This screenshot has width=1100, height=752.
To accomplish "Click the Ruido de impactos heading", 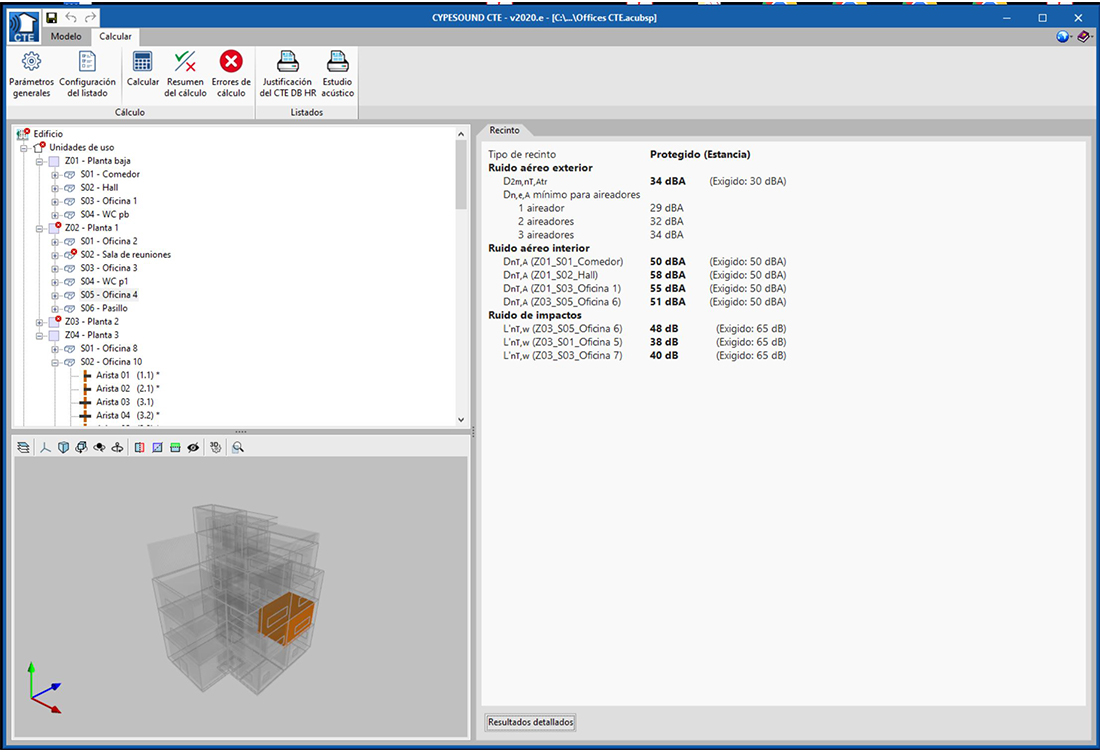I will [535, 315].
